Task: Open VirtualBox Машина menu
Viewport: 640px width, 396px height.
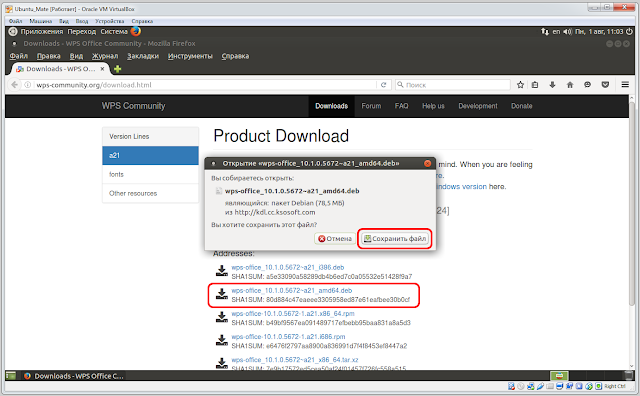Action: click(40, 21)
